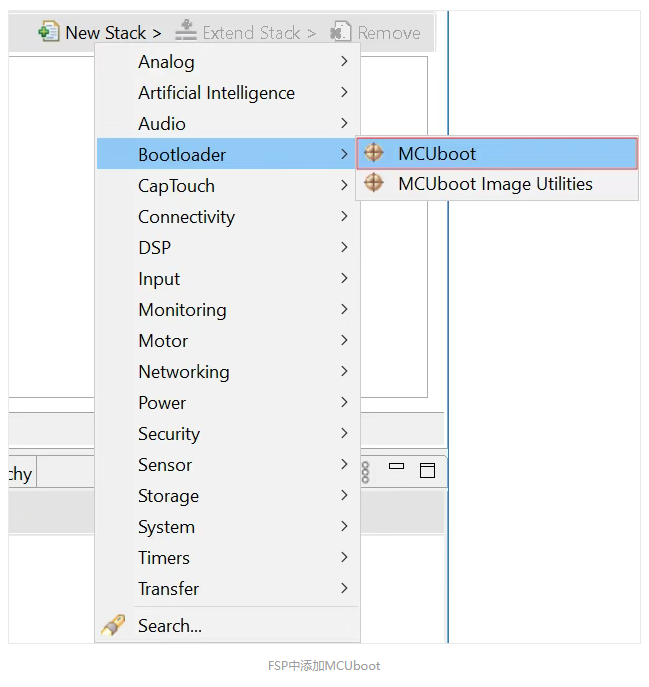Screen dimensions: 649x687
Task: Click the Search flashlight icon
Action: [x=113, y=625]
